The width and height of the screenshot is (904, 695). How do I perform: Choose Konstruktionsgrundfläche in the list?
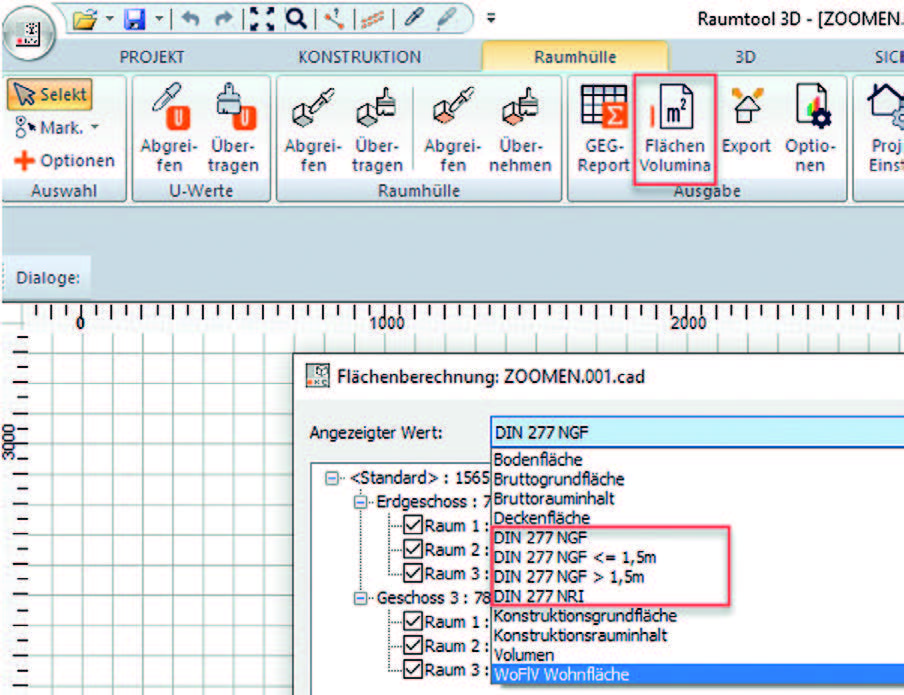(585, 615)
